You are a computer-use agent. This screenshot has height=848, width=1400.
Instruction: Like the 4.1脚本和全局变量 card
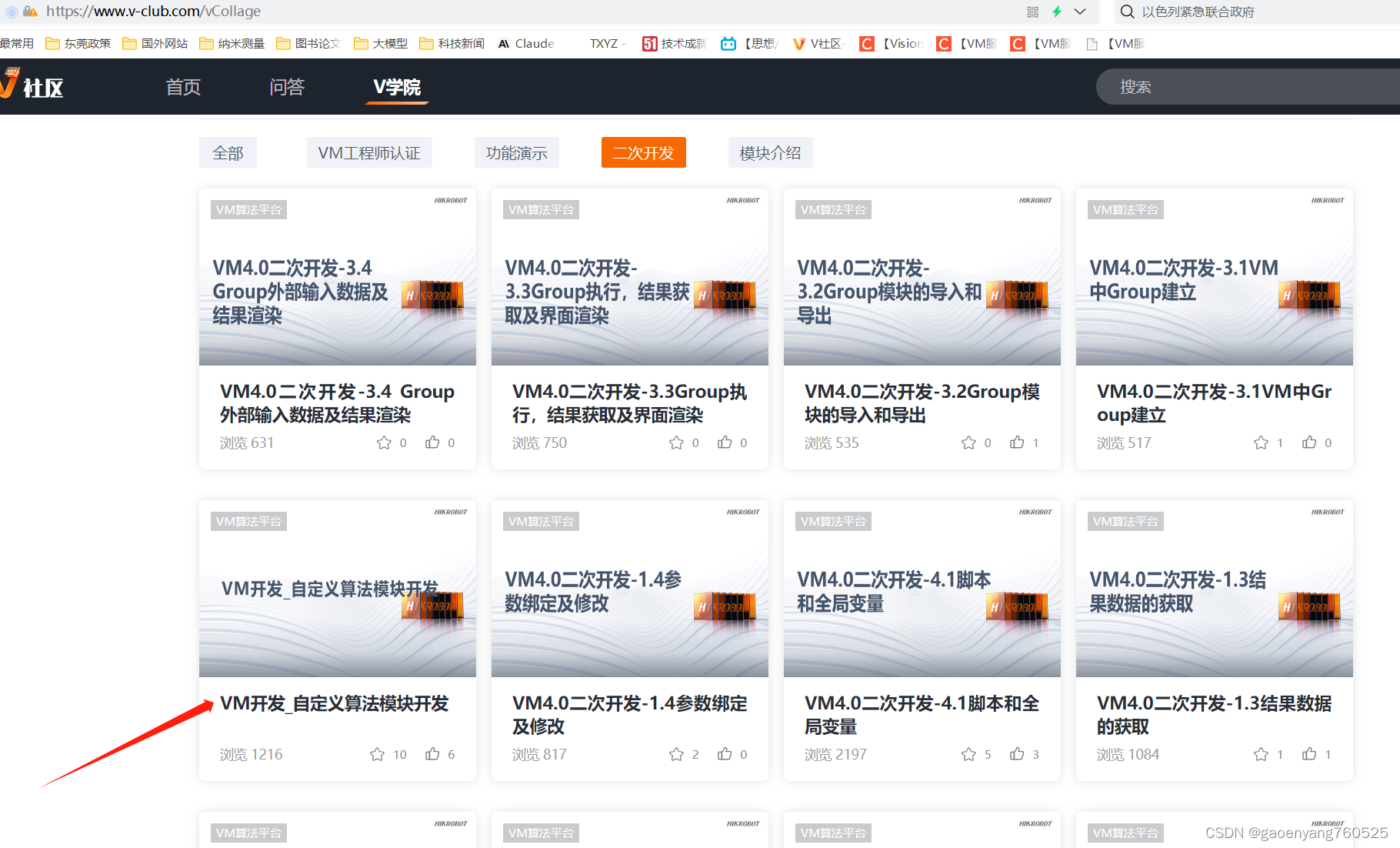point(1017,753)
